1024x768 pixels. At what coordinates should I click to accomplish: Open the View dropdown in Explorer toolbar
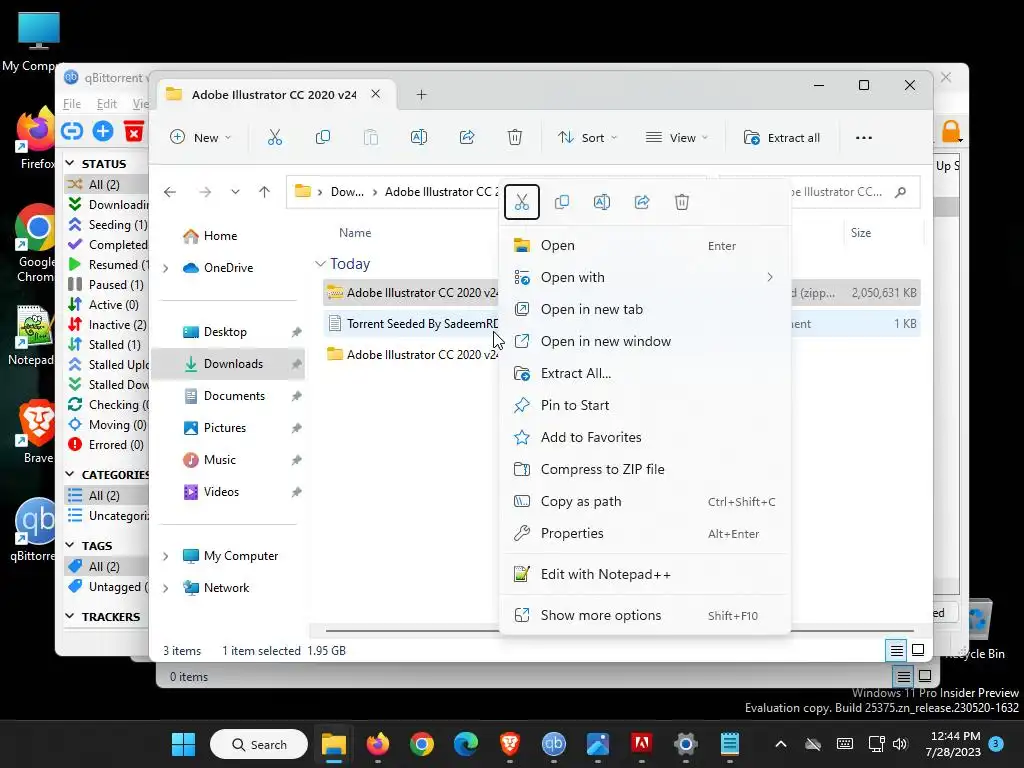(677, 138)
